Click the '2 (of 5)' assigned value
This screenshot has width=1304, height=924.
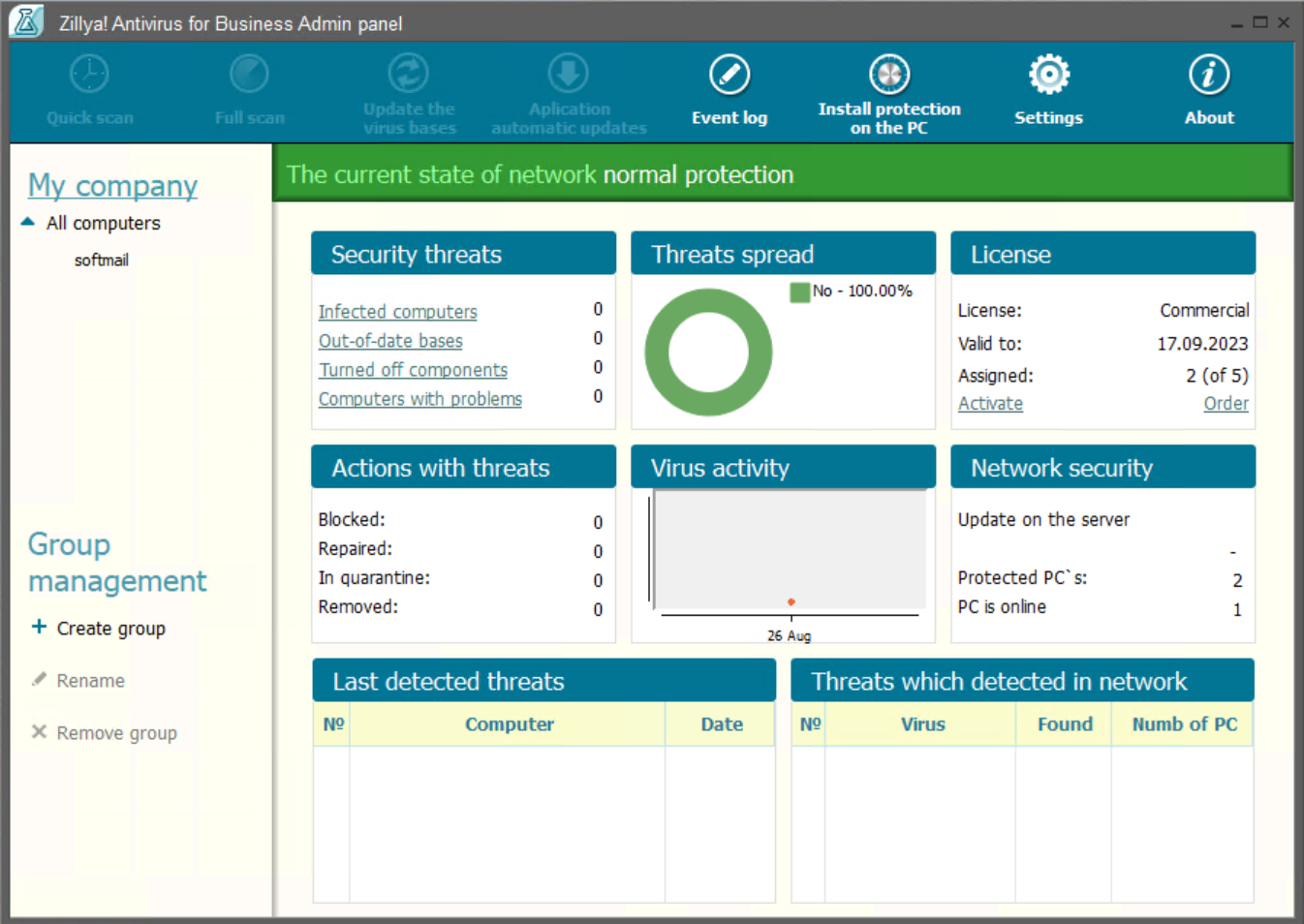pyautogui.click(x=1217, y=376)
